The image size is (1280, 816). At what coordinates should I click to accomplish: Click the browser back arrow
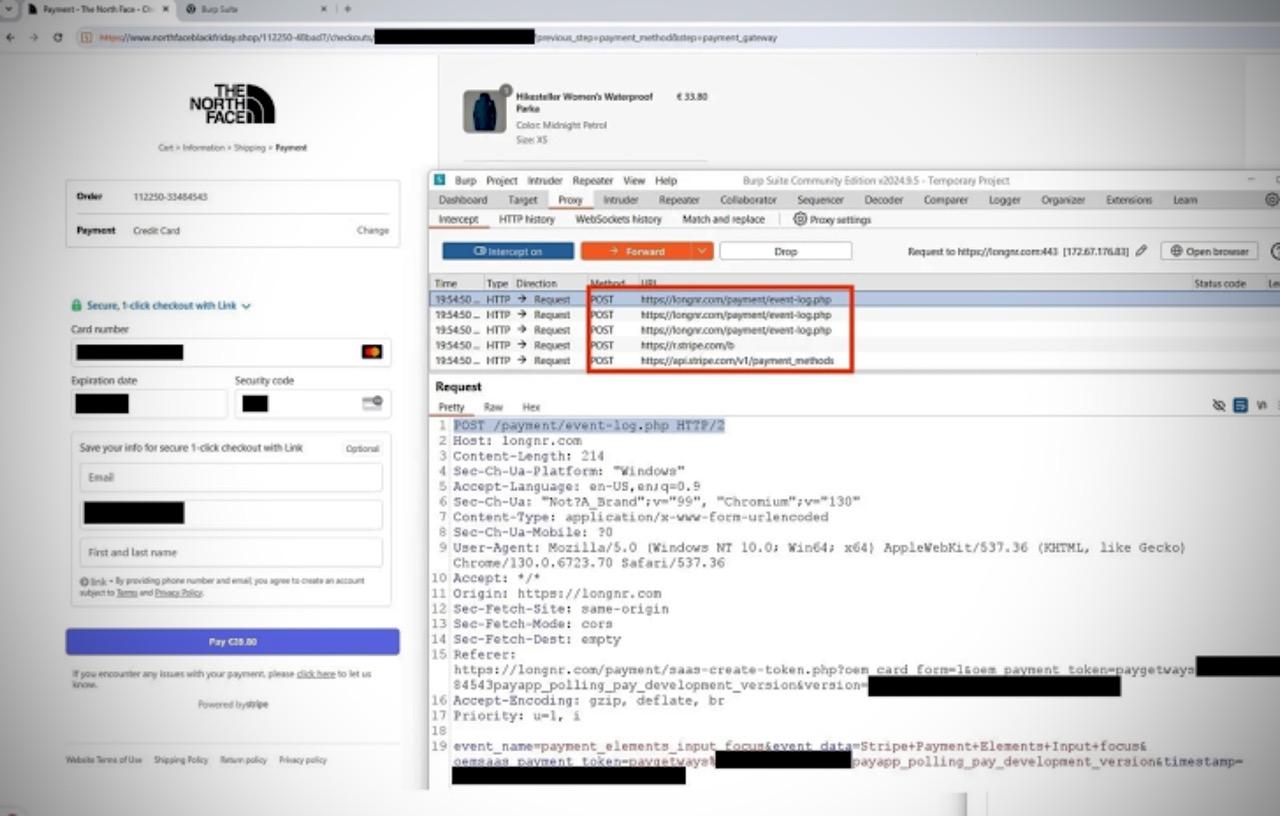(x=10, y=37)
